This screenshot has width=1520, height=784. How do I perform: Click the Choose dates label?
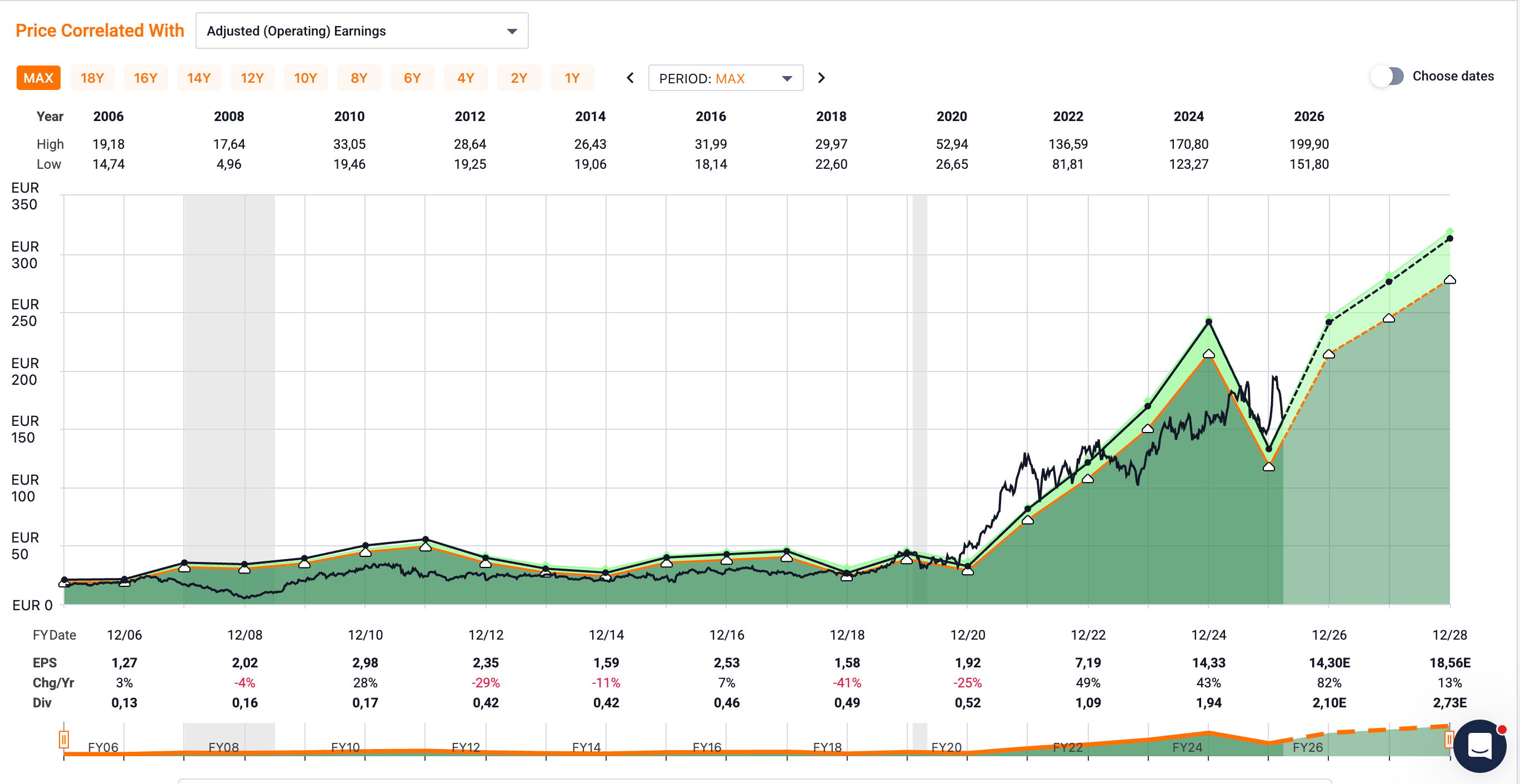[x=1453, y=76]
